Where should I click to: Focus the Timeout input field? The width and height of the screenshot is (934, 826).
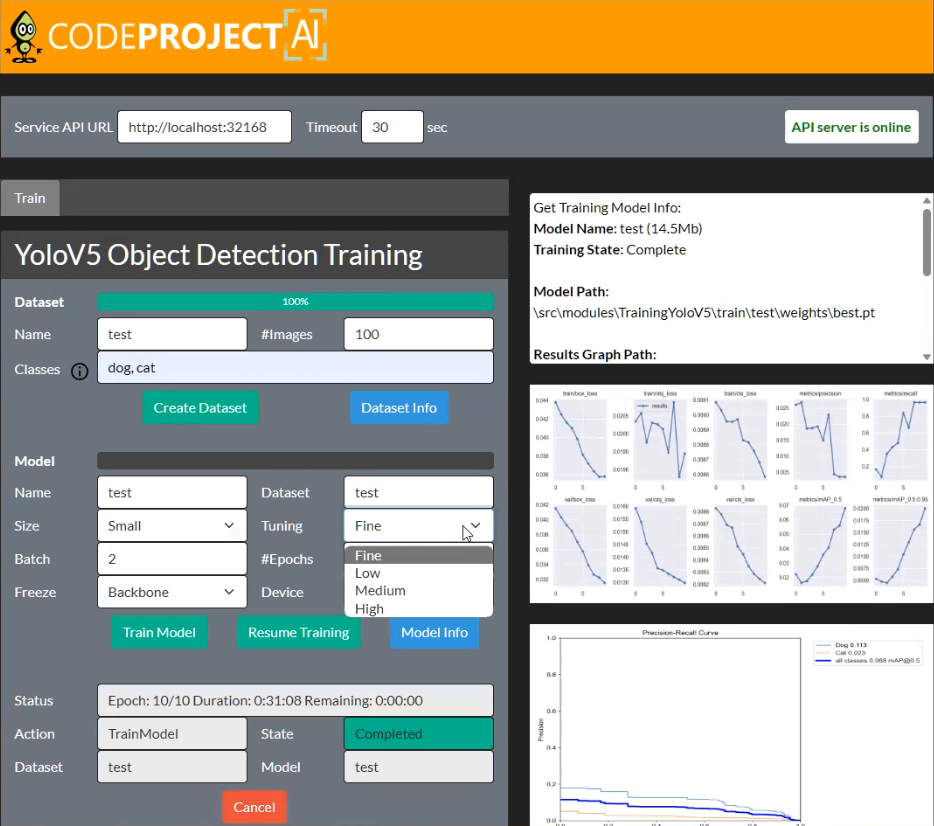coord(392,127)
